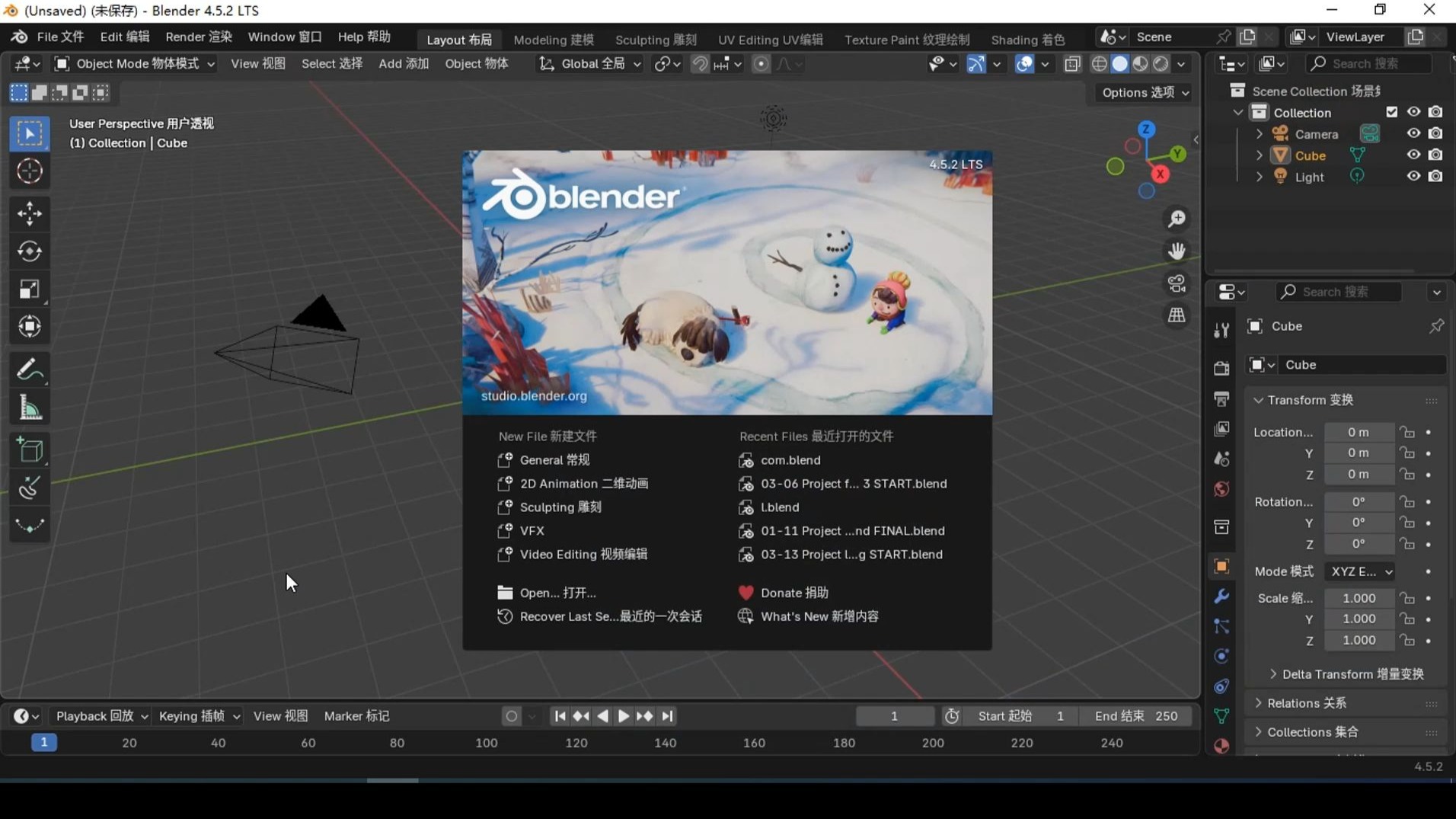Open rotation Mode XYZ Euler dropdown

tap(1360, 571)
